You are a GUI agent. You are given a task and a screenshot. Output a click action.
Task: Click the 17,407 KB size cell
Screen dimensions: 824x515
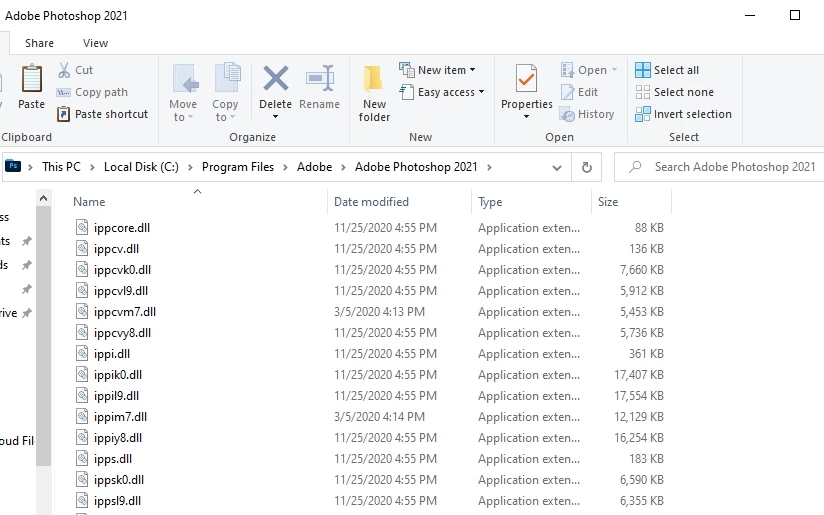click(638, 375)
